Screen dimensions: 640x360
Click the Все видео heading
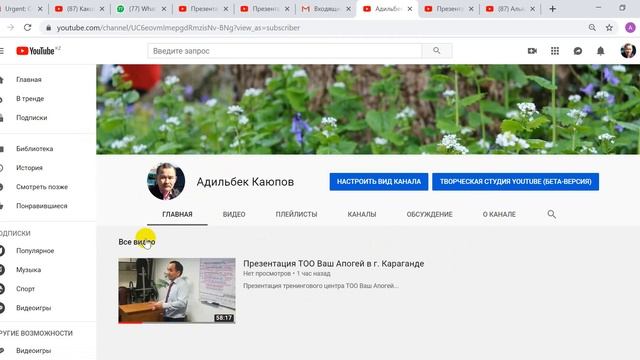pyautogui.click(x=137, y=242)
